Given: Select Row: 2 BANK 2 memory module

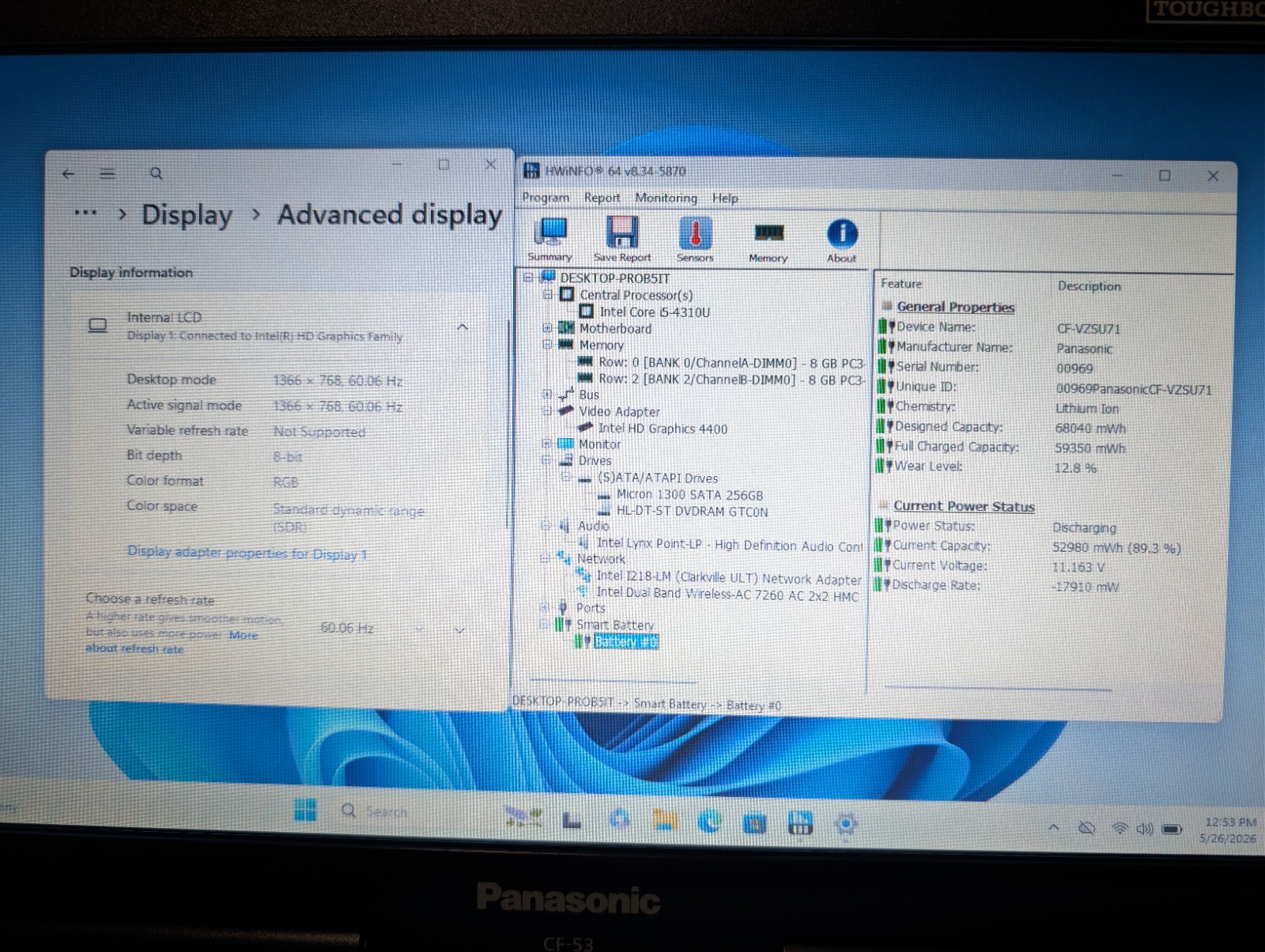Looking at the screenshot, I should click(x=731, y=380).
